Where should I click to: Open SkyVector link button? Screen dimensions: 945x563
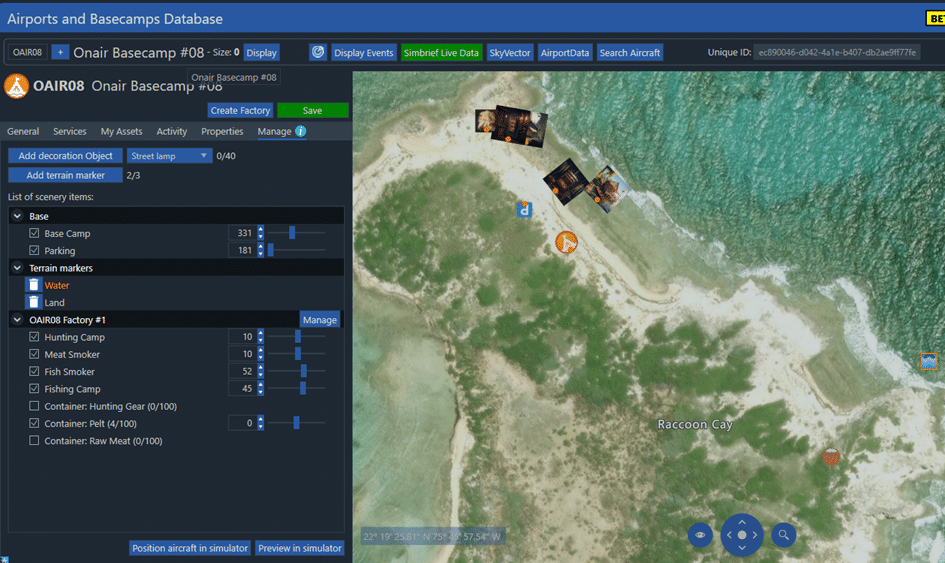[x=509, y=52]
